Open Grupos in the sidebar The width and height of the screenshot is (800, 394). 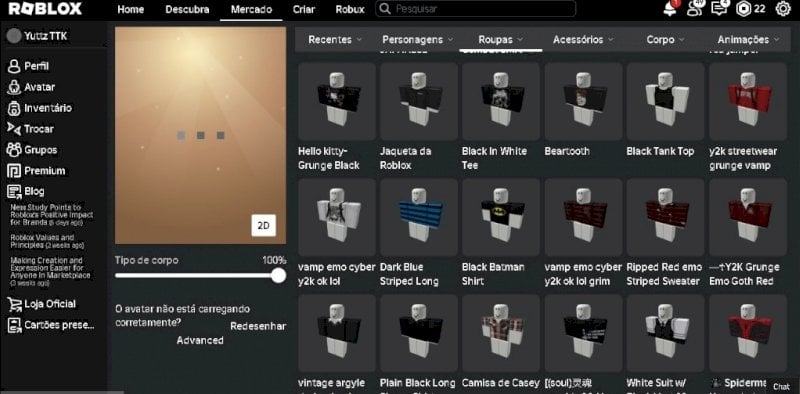(x=32, y=150)
